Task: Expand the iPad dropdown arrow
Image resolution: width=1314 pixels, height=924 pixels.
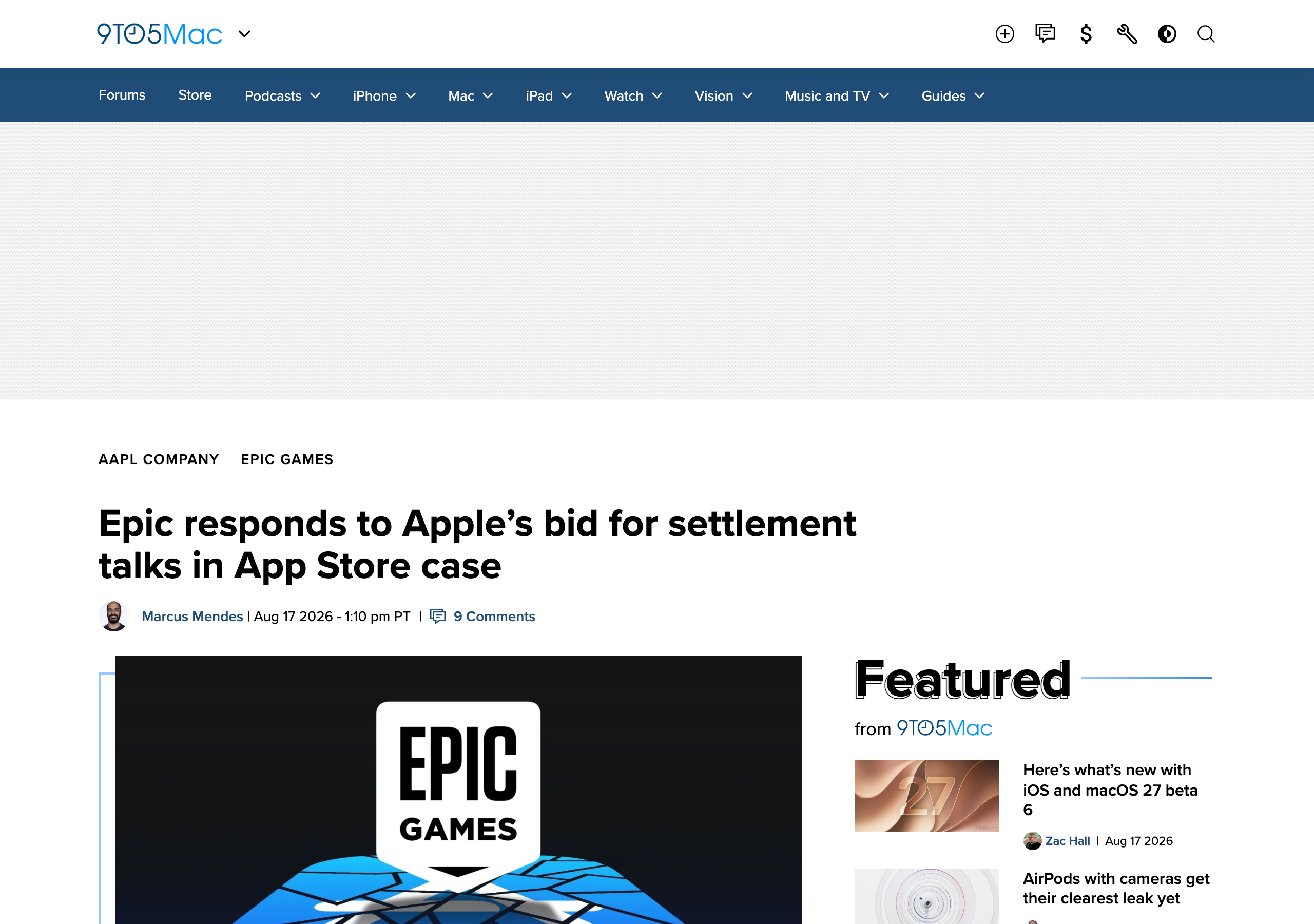Action: [567, 95]
